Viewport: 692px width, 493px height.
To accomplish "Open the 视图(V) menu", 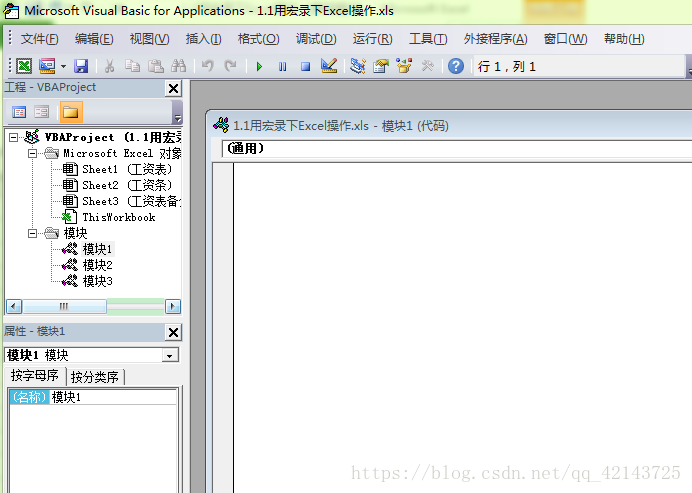I will tap(150, 39).
